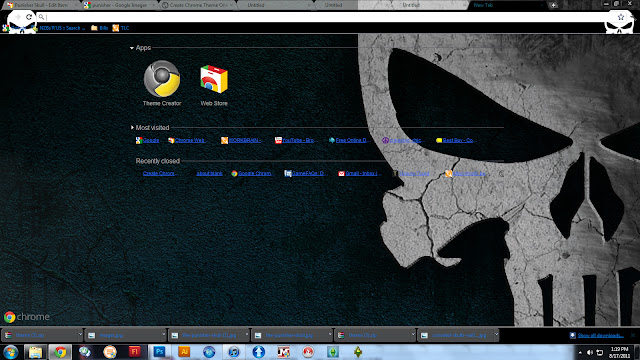640x360 pixels.
Task: Open downloaded theme (1).zip file
Action: tap(372, 335)
